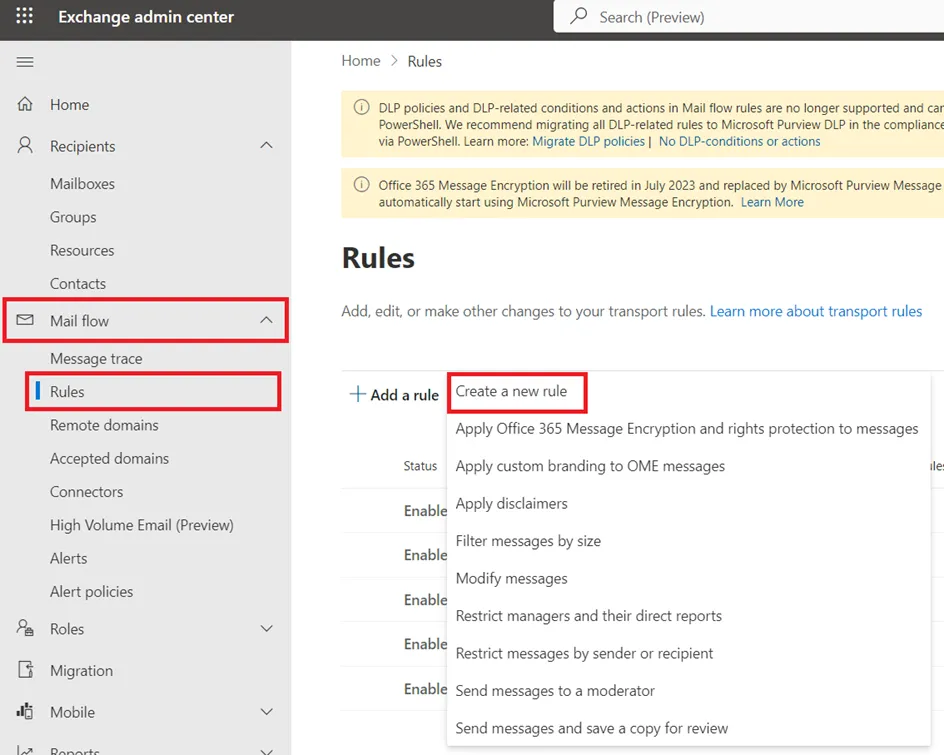
Task: Choose Apply disclaimers from the menu
Action: 511,503
